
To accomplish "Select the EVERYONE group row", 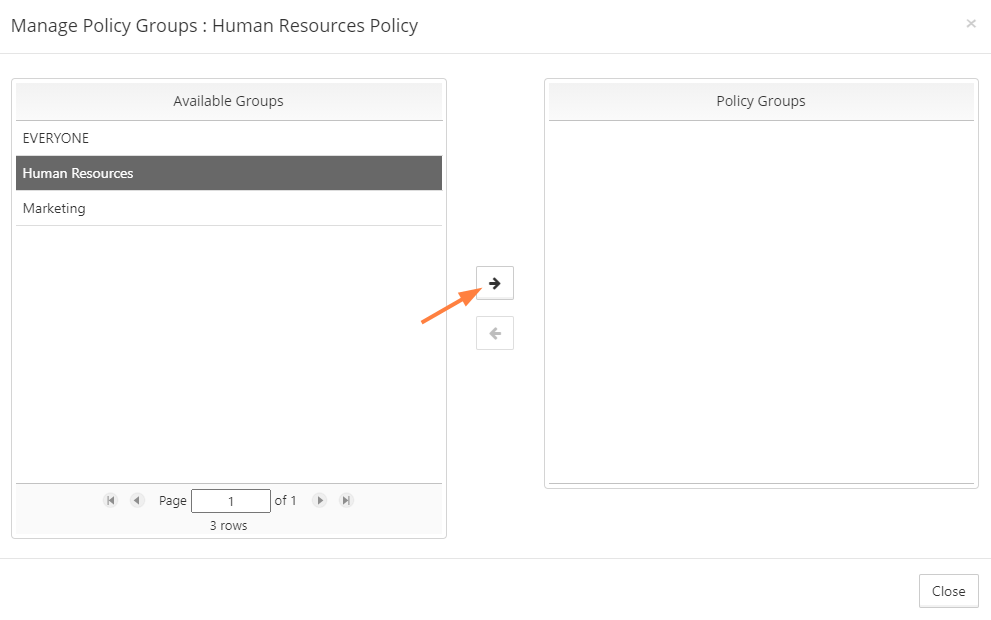I will click(229, 138).
